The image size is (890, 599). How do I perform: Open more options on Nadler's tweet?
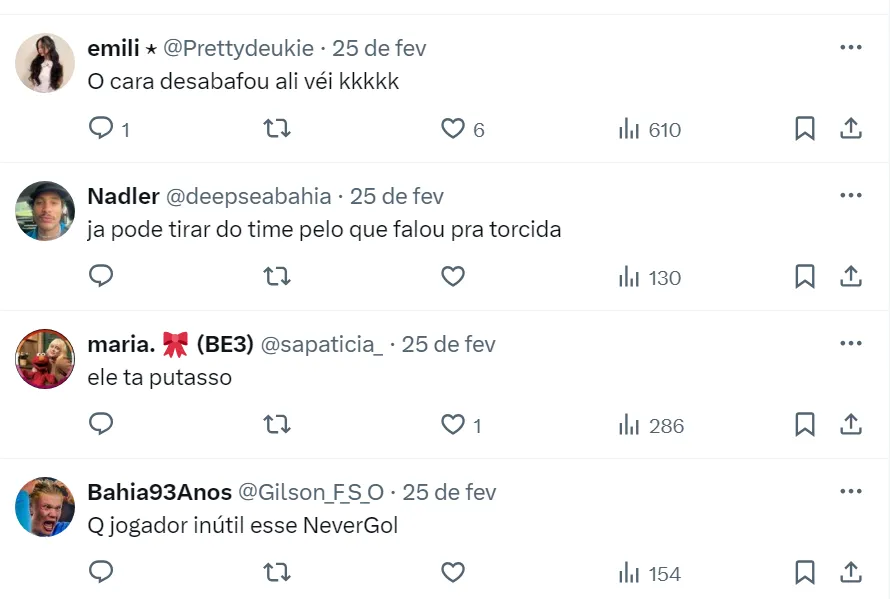coord(850,195)
